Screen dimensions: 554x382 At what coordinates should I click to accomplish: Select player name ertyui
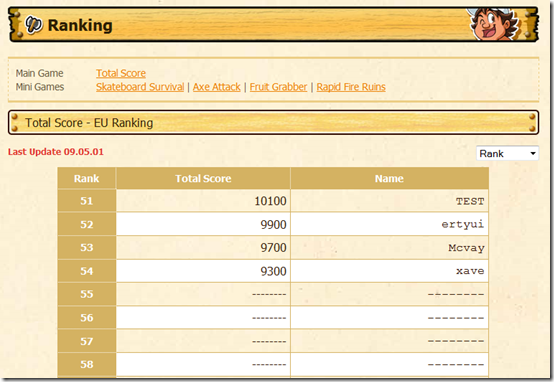463,224
